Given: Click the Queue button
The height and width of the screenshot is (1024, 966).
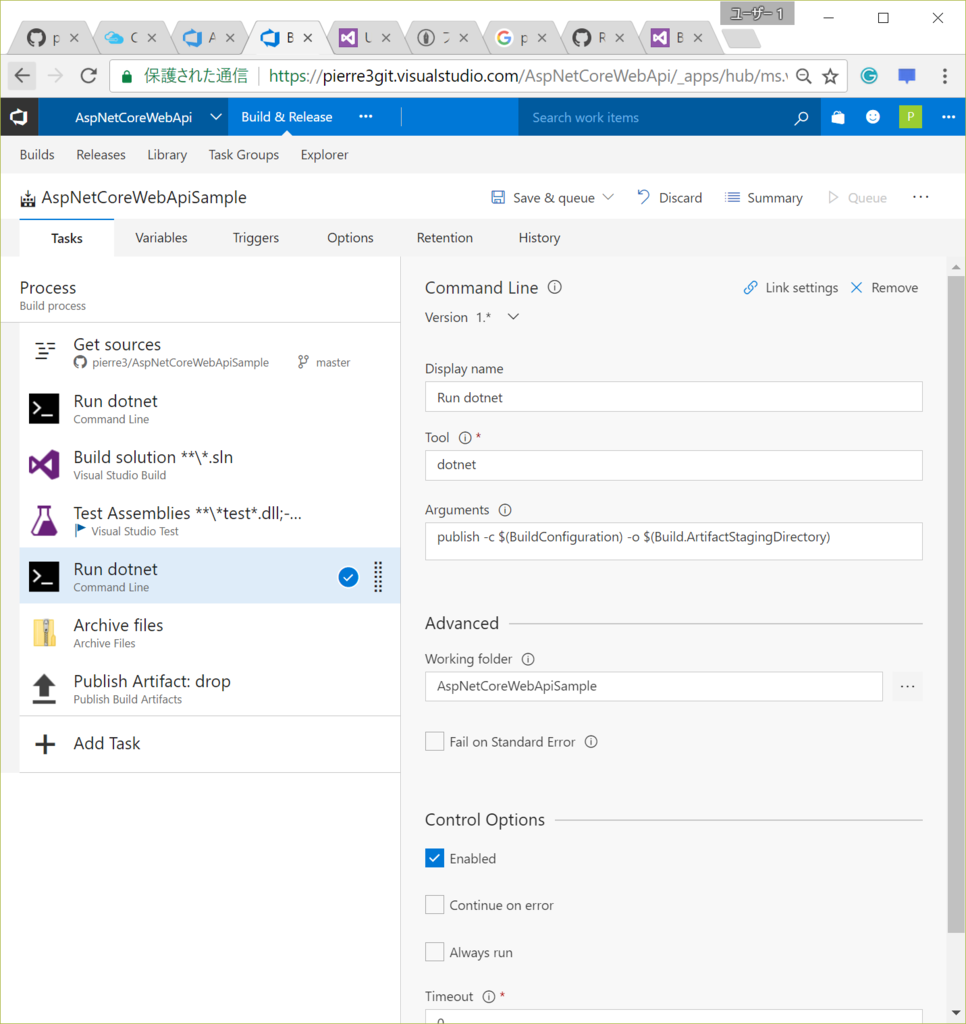Looking at the screenshot, I should [857, 197].
